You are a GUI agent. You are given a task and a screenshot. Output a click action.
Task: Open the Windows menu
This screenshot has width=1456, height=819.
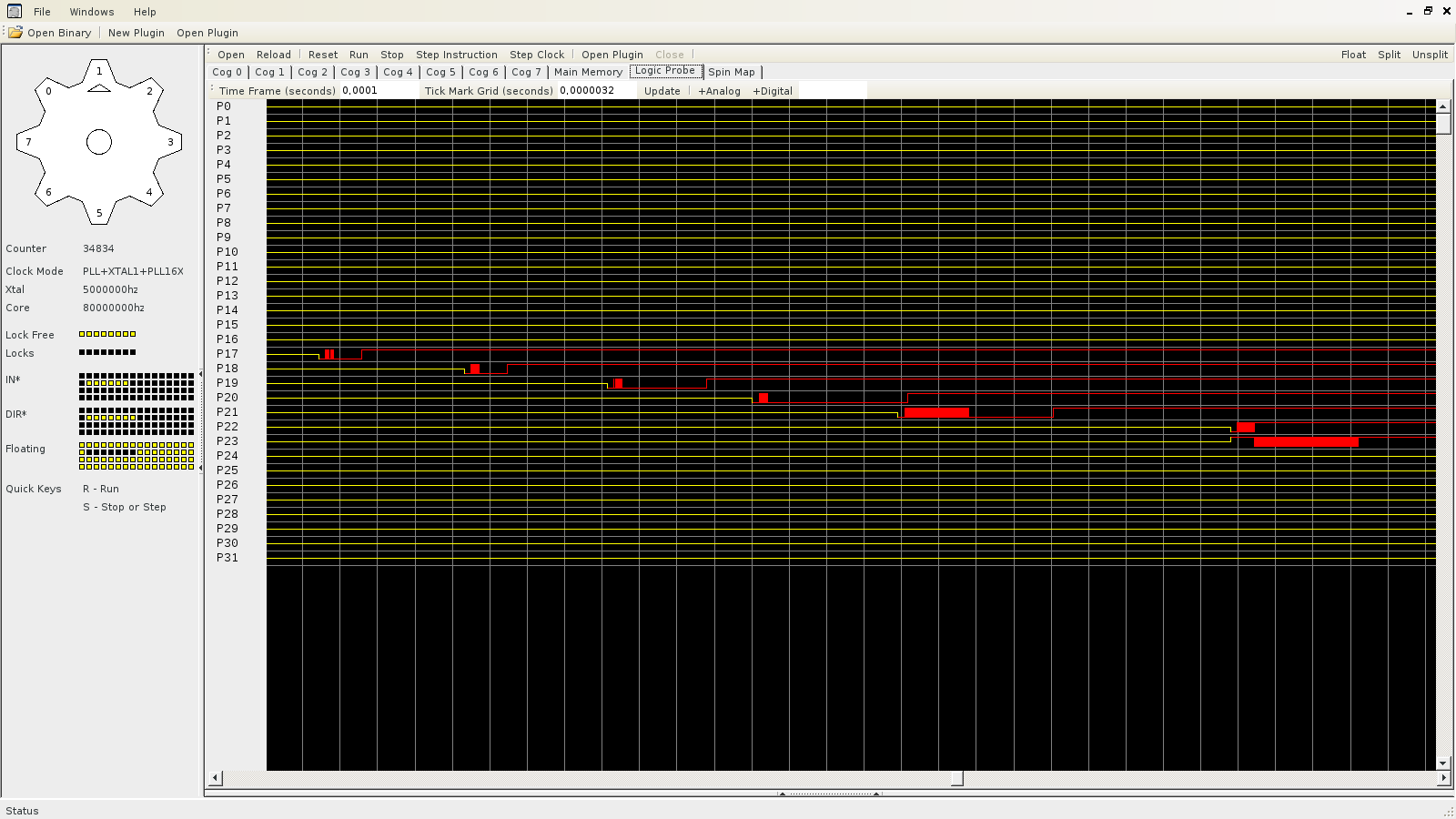[x=92, y=12]
